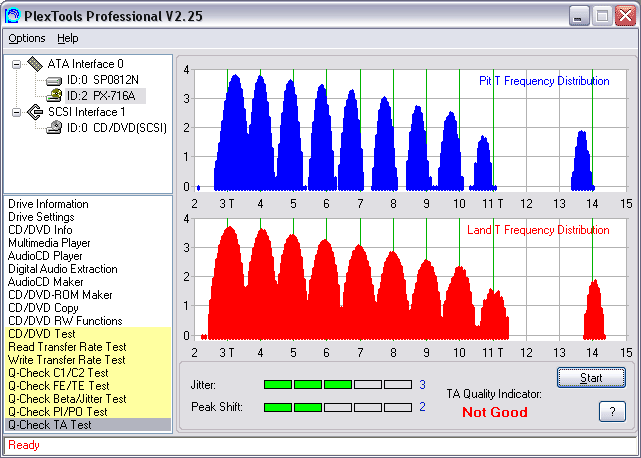Click the red Land T histogram graph
The image size is (641, 458).
click(x=411, y=279)
